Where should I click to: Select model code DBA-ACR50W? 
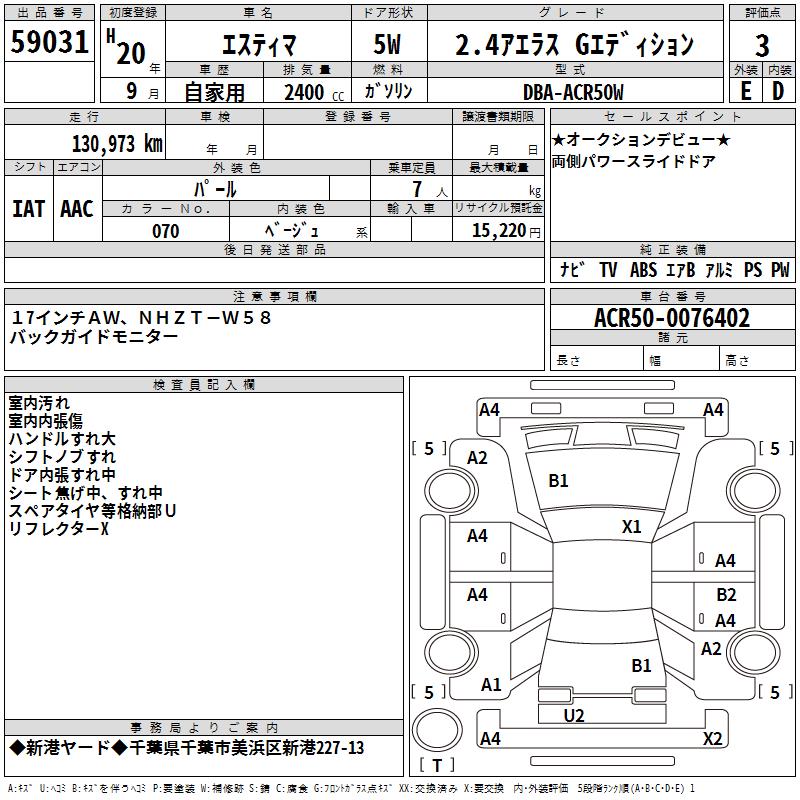[573, 92]
